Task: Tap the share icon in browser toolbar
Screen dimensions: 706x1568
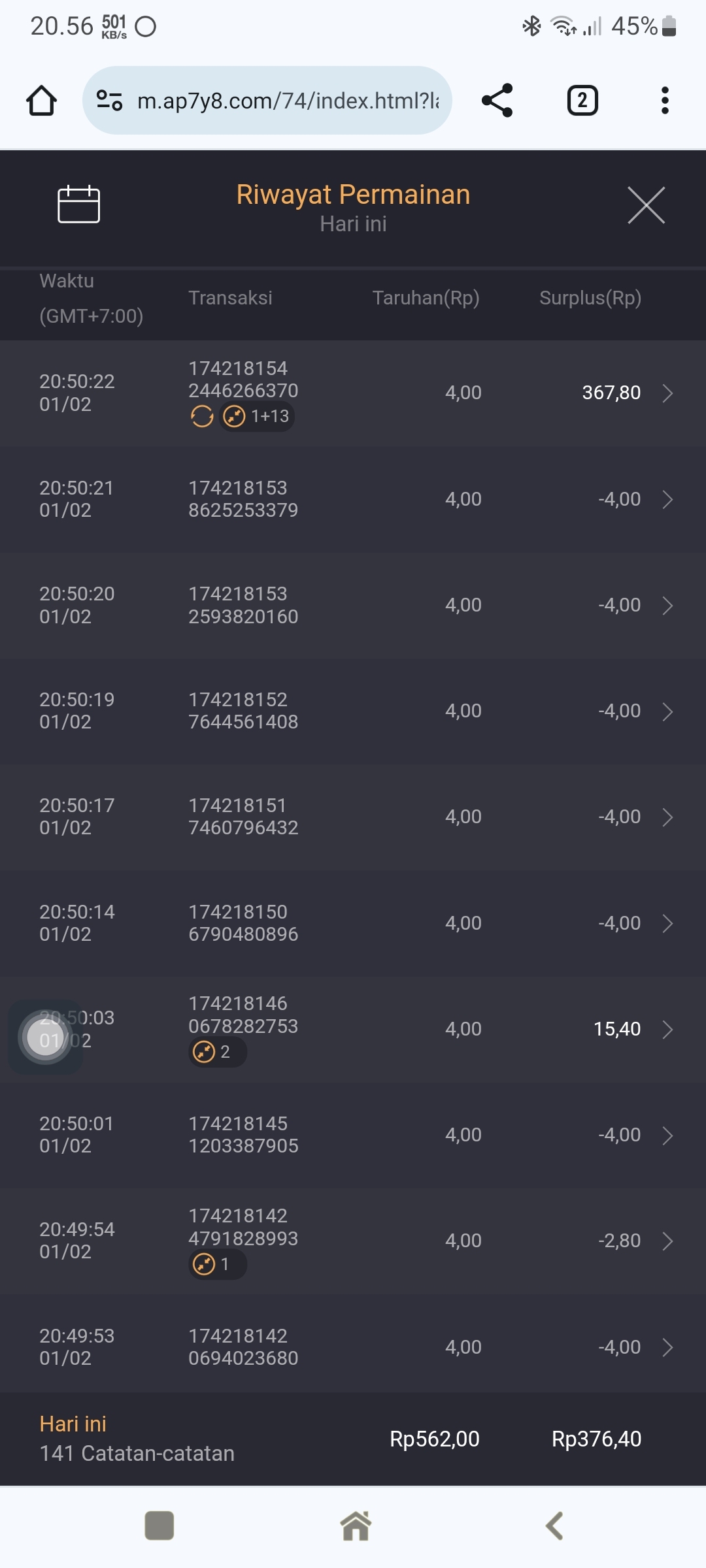Action: click(497, 101)
